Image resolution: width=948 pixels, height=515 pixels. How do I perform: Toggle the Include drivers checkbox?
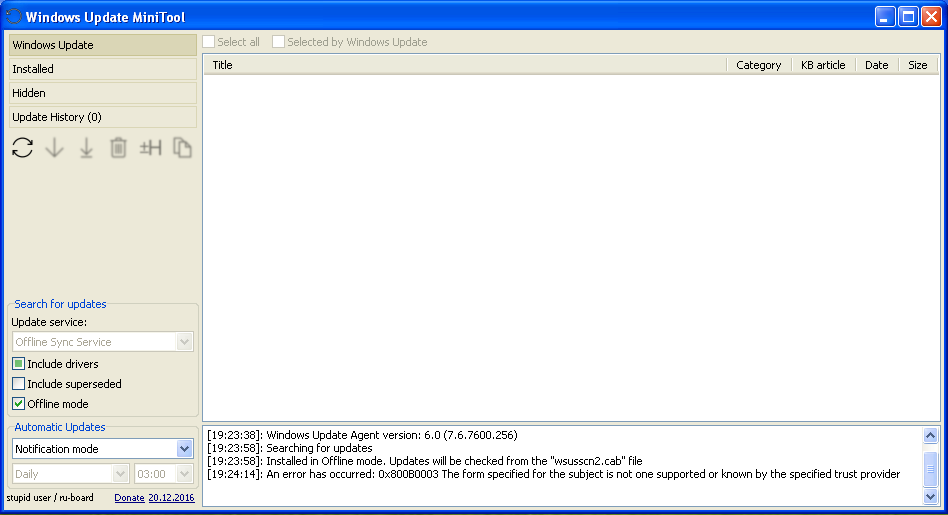pos(19,364)
